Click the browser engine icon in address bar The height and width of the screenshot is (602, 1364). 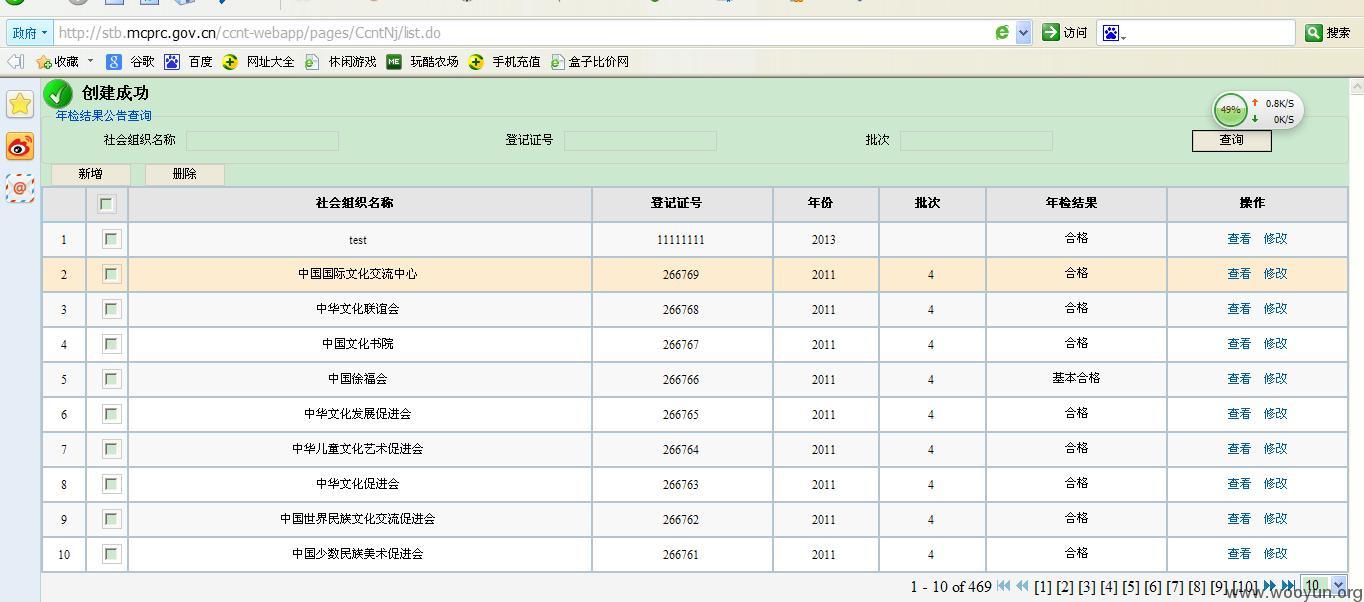tap(1002, 33)
